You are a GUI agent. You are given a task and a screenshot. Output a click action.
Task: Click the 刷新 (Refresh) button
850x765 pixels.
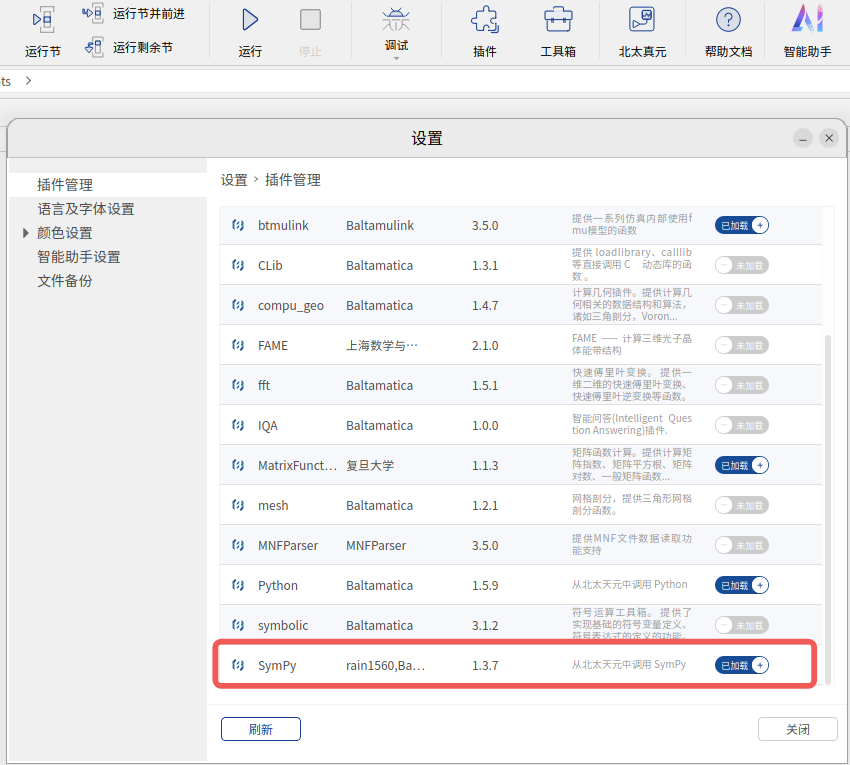260,729
